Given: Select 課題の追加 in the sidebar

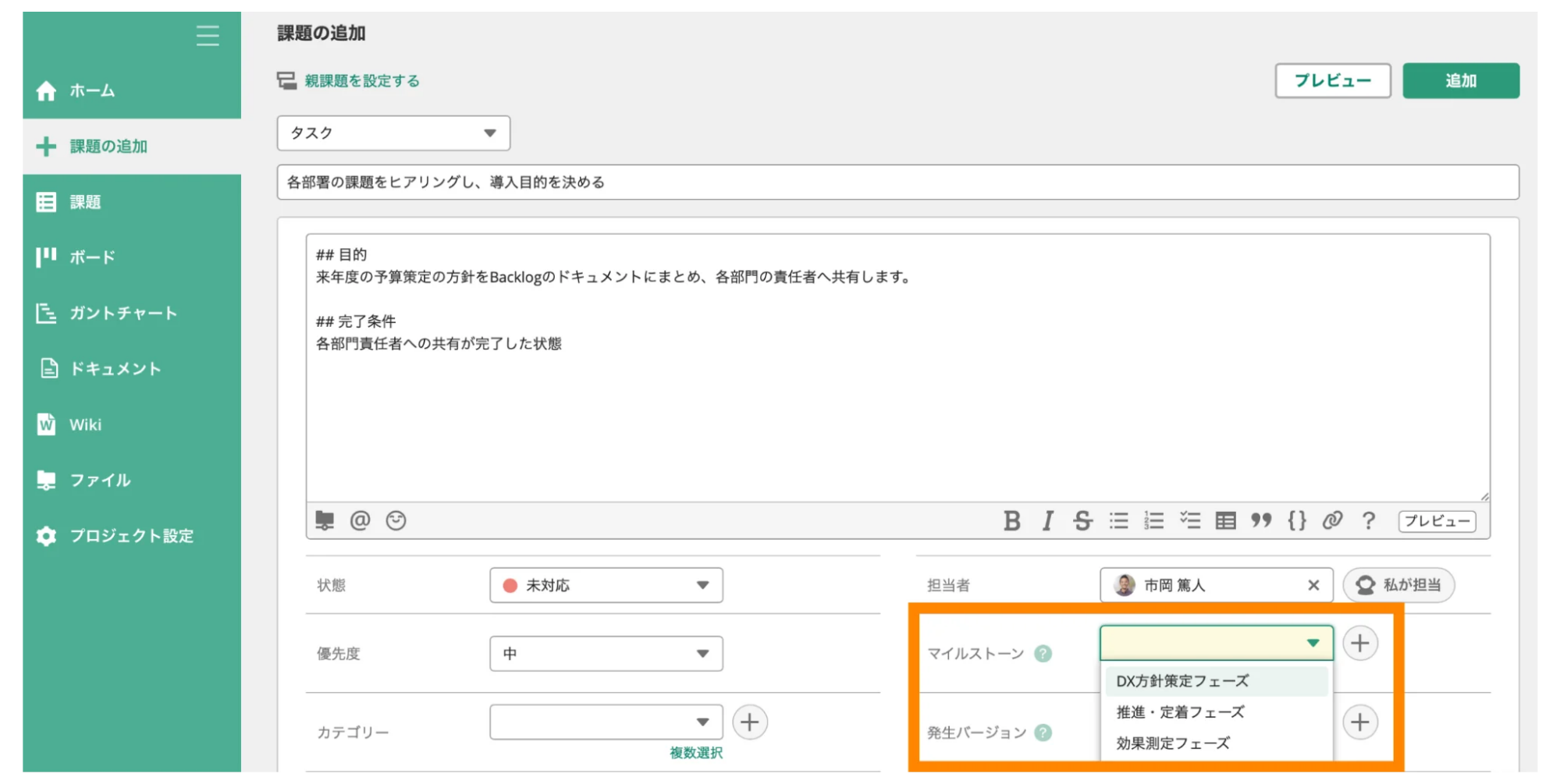Looking at the screenshot, I should coord(132,146).
